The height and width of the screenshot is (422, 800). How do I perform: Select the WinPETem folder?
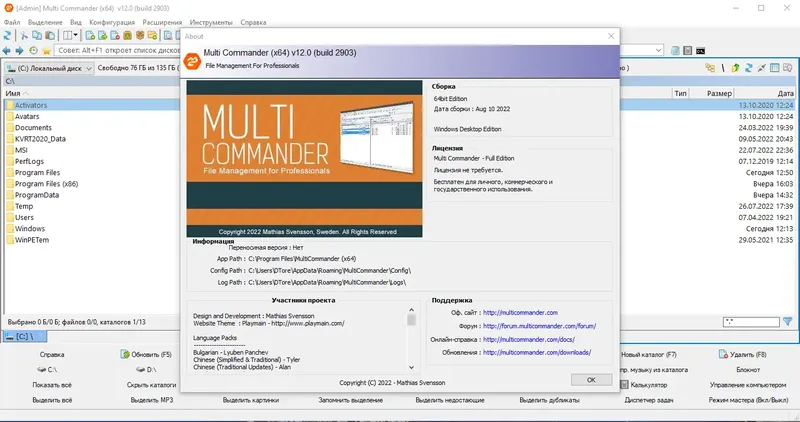point(32,240)
